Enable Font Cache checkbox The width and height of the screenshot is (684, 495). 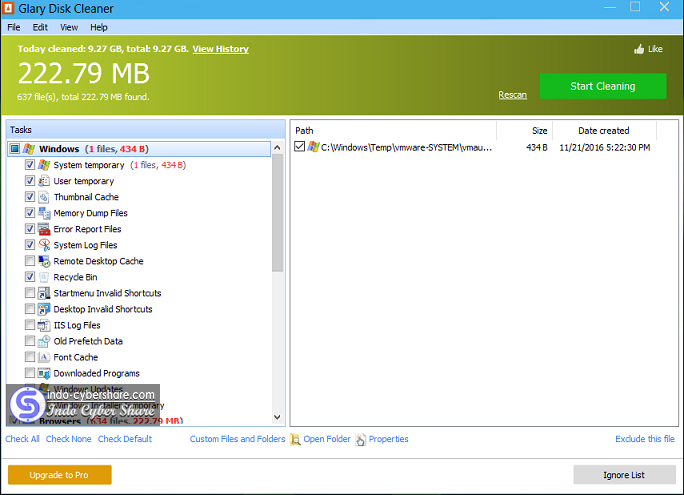[x=30, y=357]
